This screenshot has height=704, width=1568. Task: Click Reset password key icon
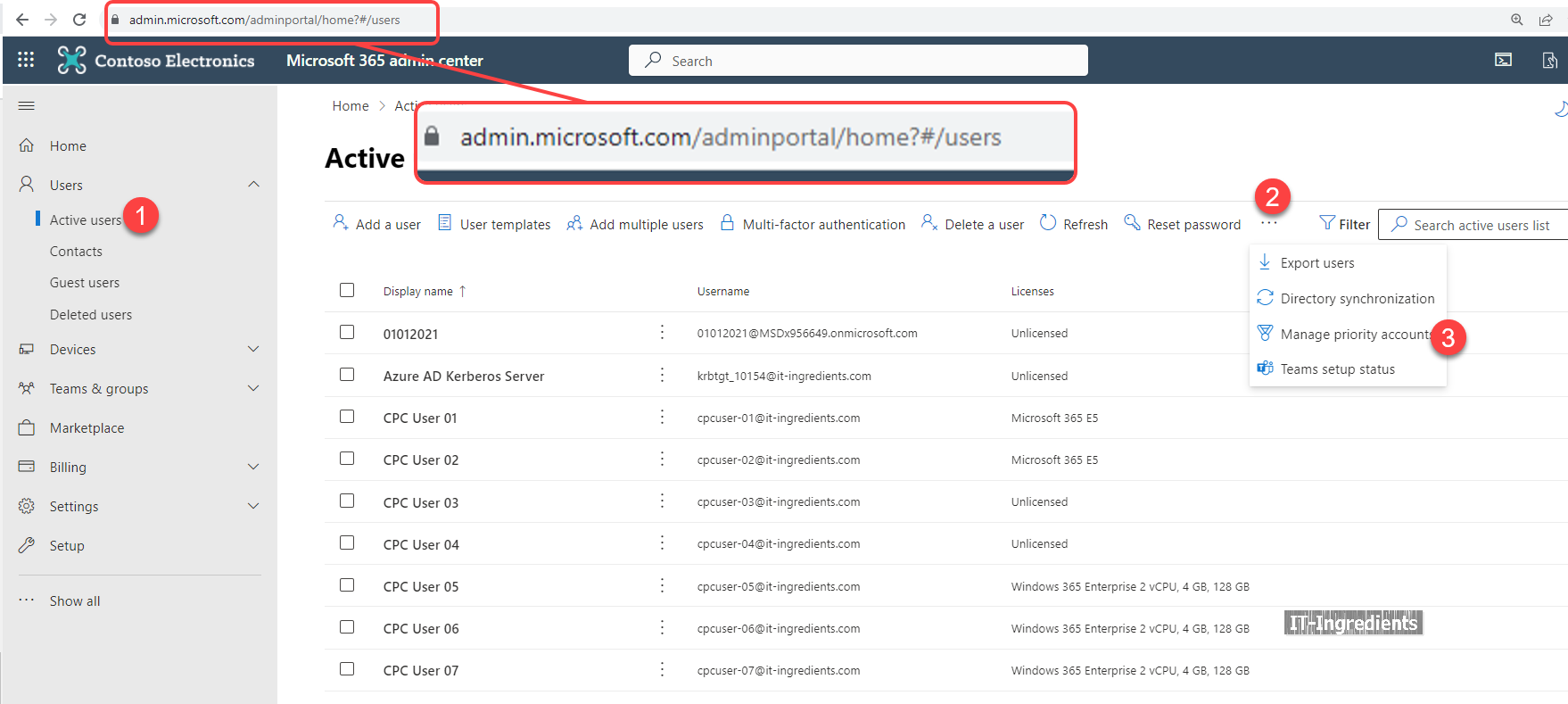click(1132, 222)
